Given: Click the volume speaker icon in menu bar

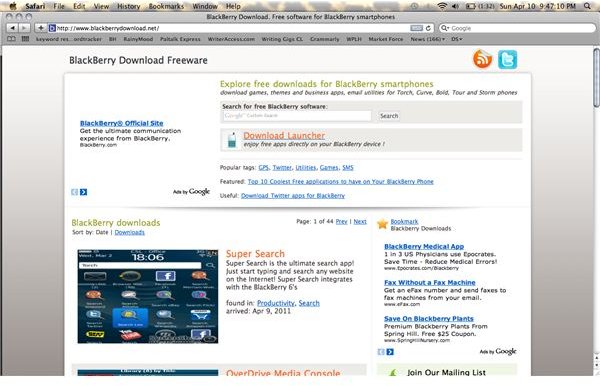Looking at the screenshot, I should coord(455,6).
